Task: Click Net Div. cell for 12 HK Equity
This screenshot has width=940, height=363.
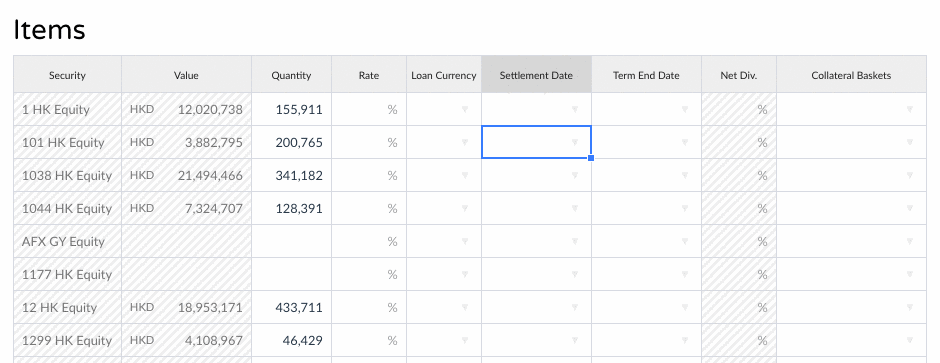Action: point(739,307)
